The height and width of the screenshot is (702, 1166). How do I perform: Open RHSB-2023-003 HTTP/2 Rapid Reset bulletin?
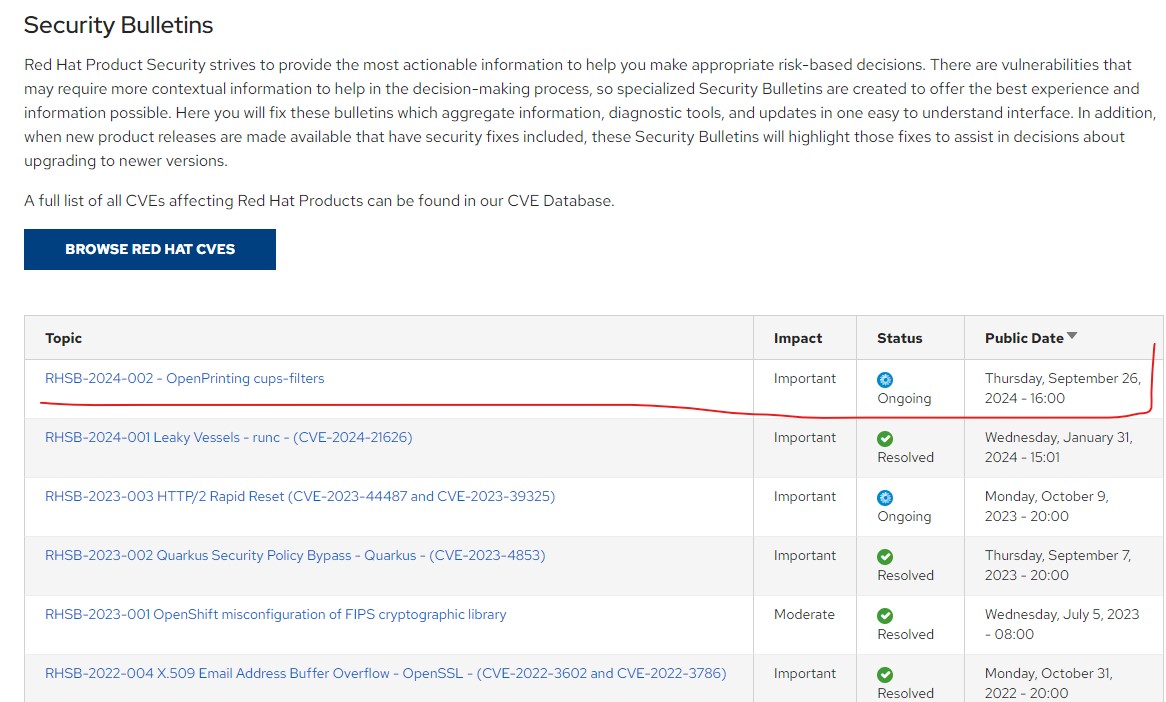(300, 496)
